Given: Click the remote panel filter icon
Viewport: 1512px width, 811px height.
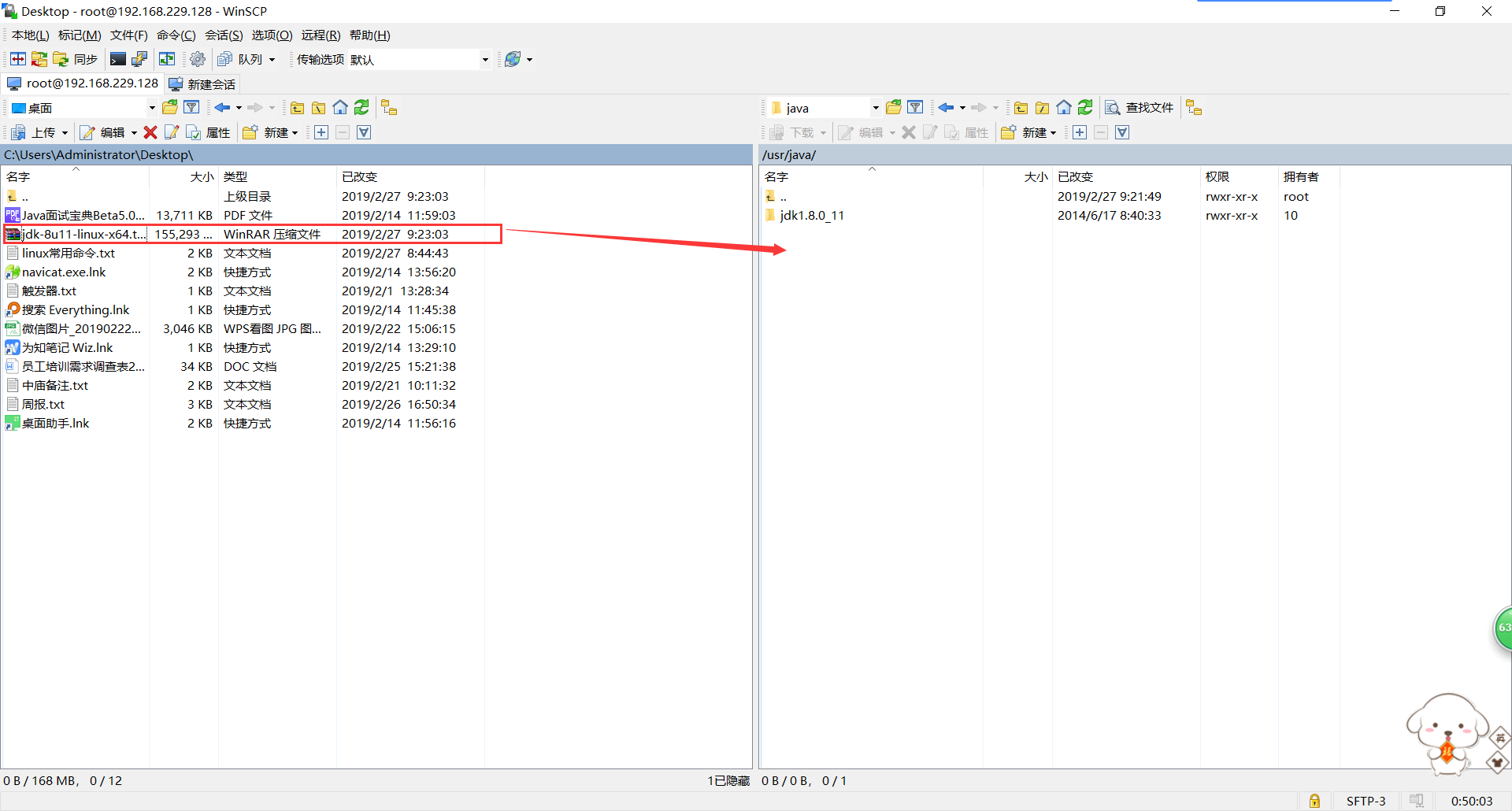Looking at the screenshot, I should coord(915,108).
